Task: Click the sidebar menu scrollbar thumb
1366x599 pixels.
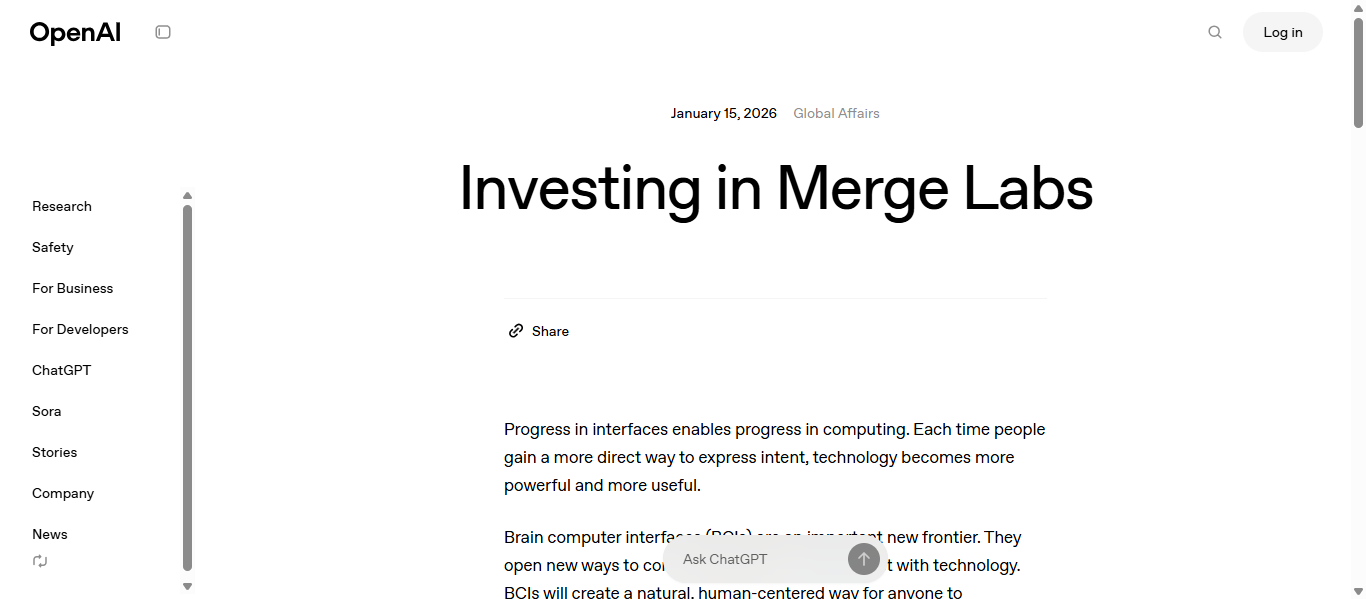Action: 187,387
